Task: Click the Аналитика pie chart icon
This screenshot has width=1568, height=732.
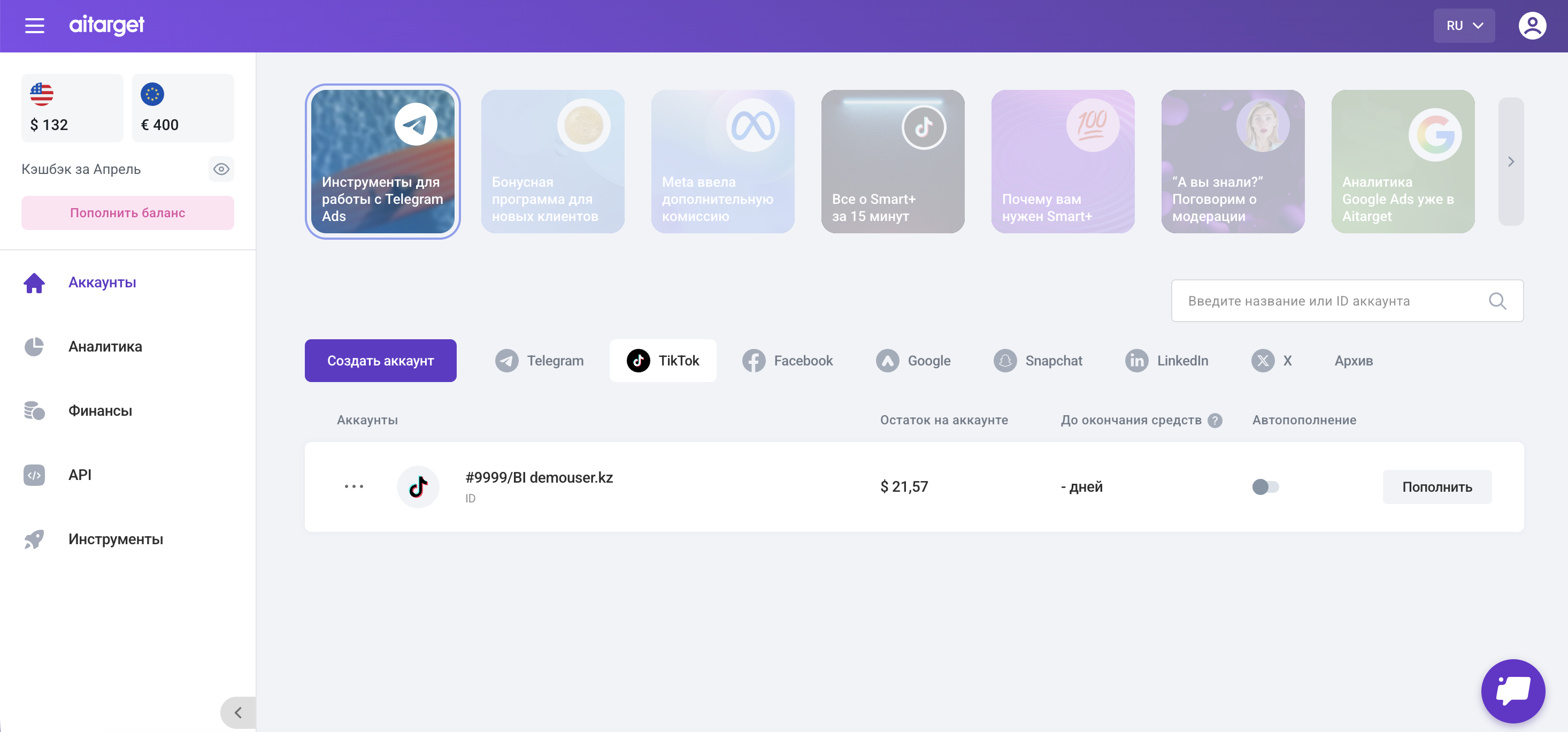Action: [x=34, y=347]
